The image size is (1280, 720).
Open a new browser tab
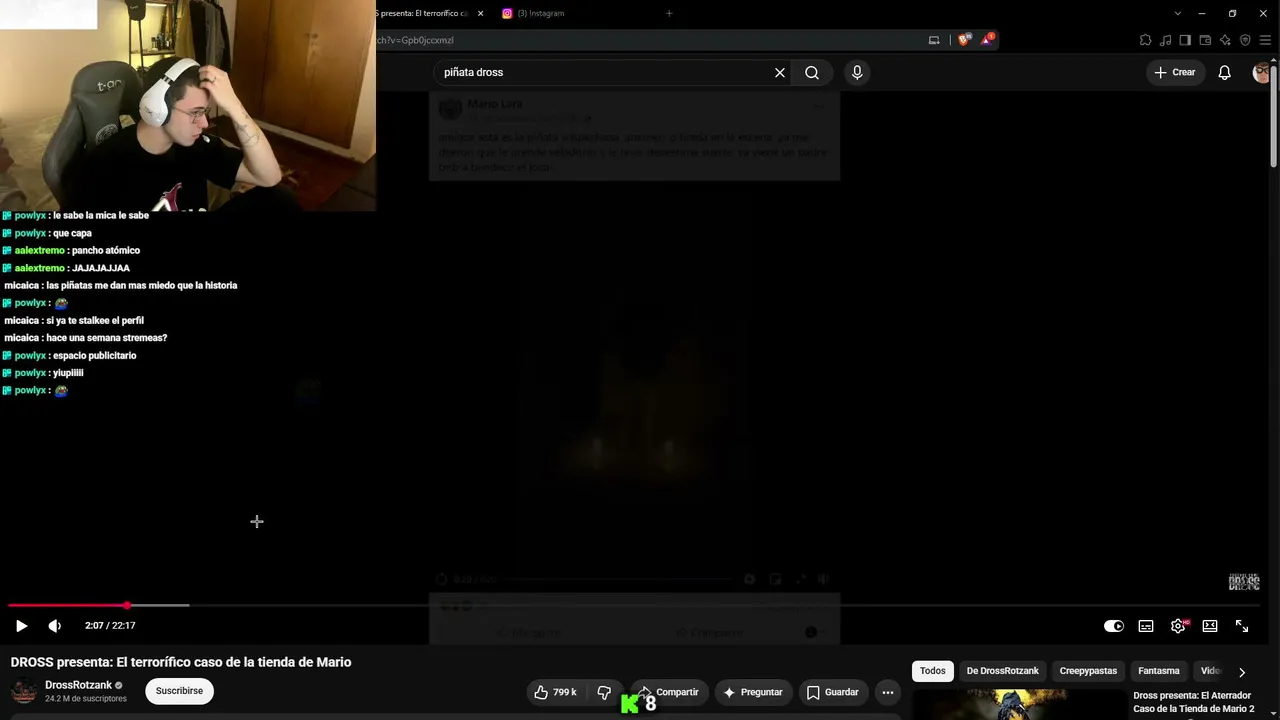pos(669,13)
